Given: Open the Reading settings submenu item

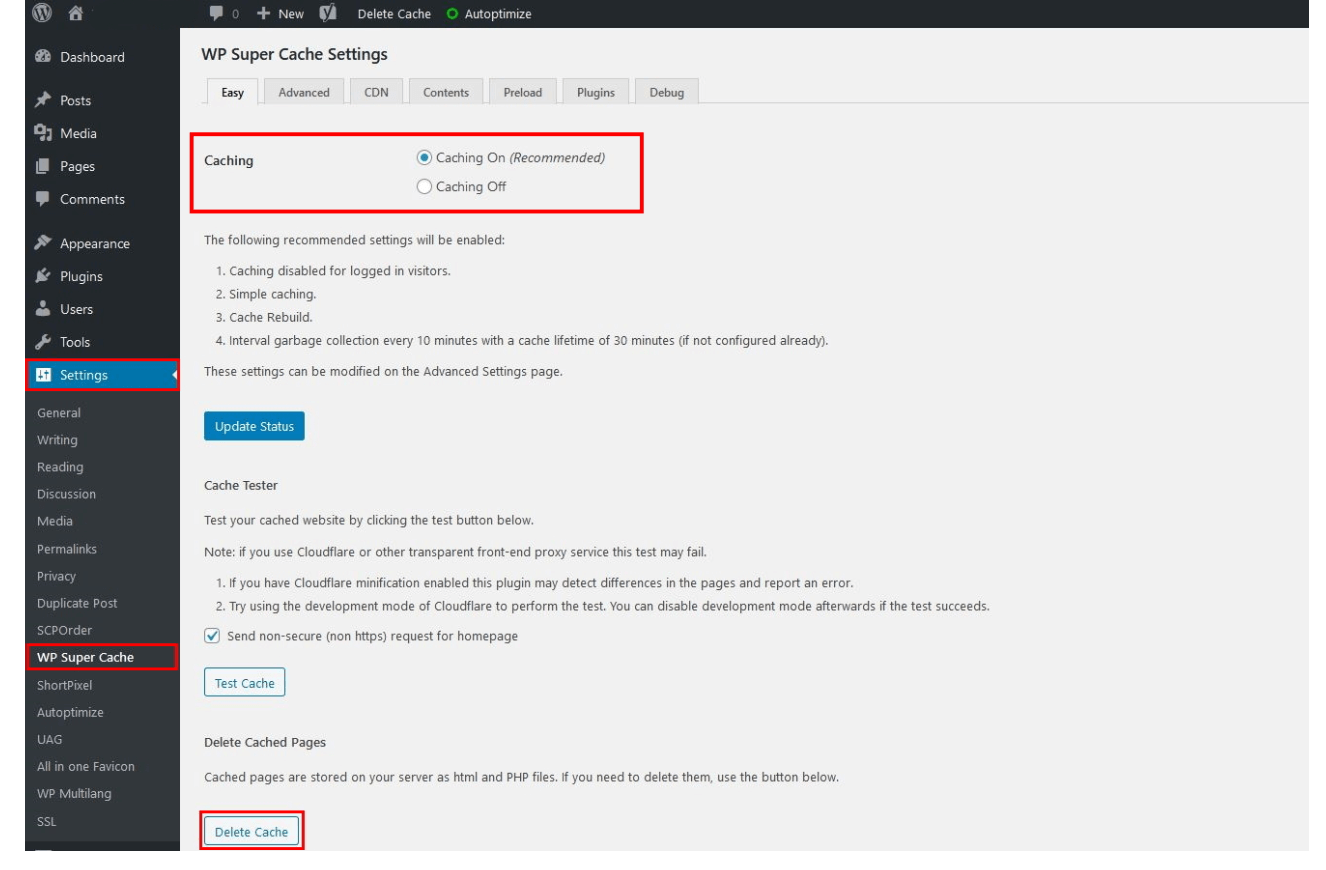Looking at the screenshot, I should tap(60, 467).
